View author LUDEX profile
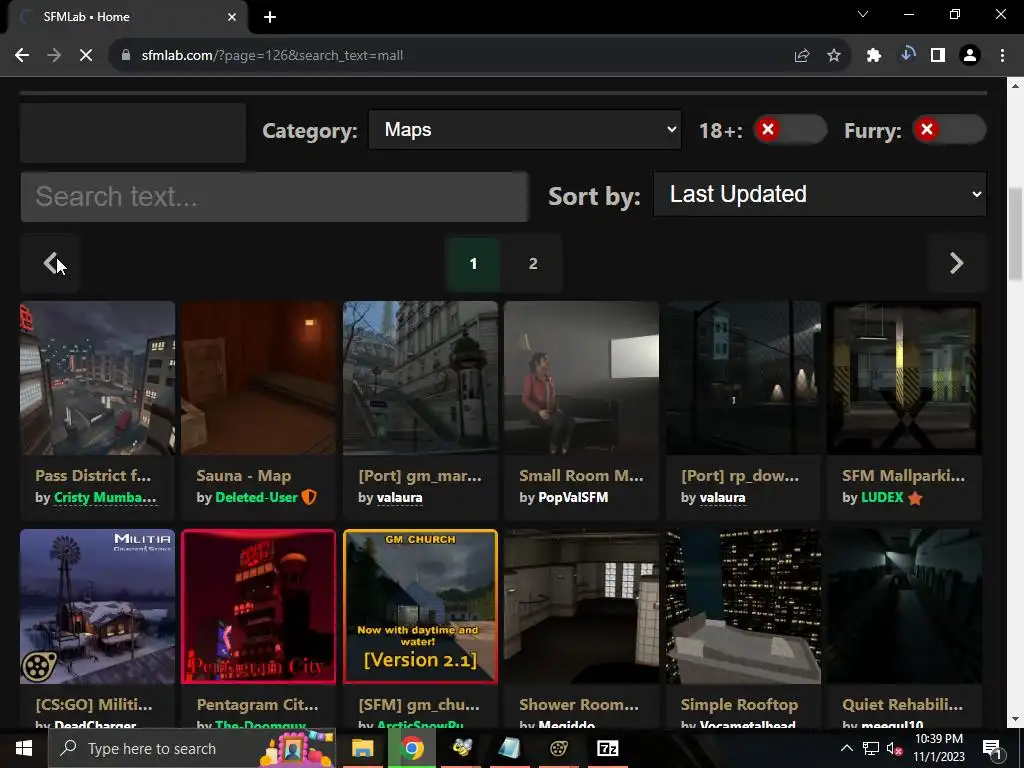1024x768 pixels. pos(882,498)
